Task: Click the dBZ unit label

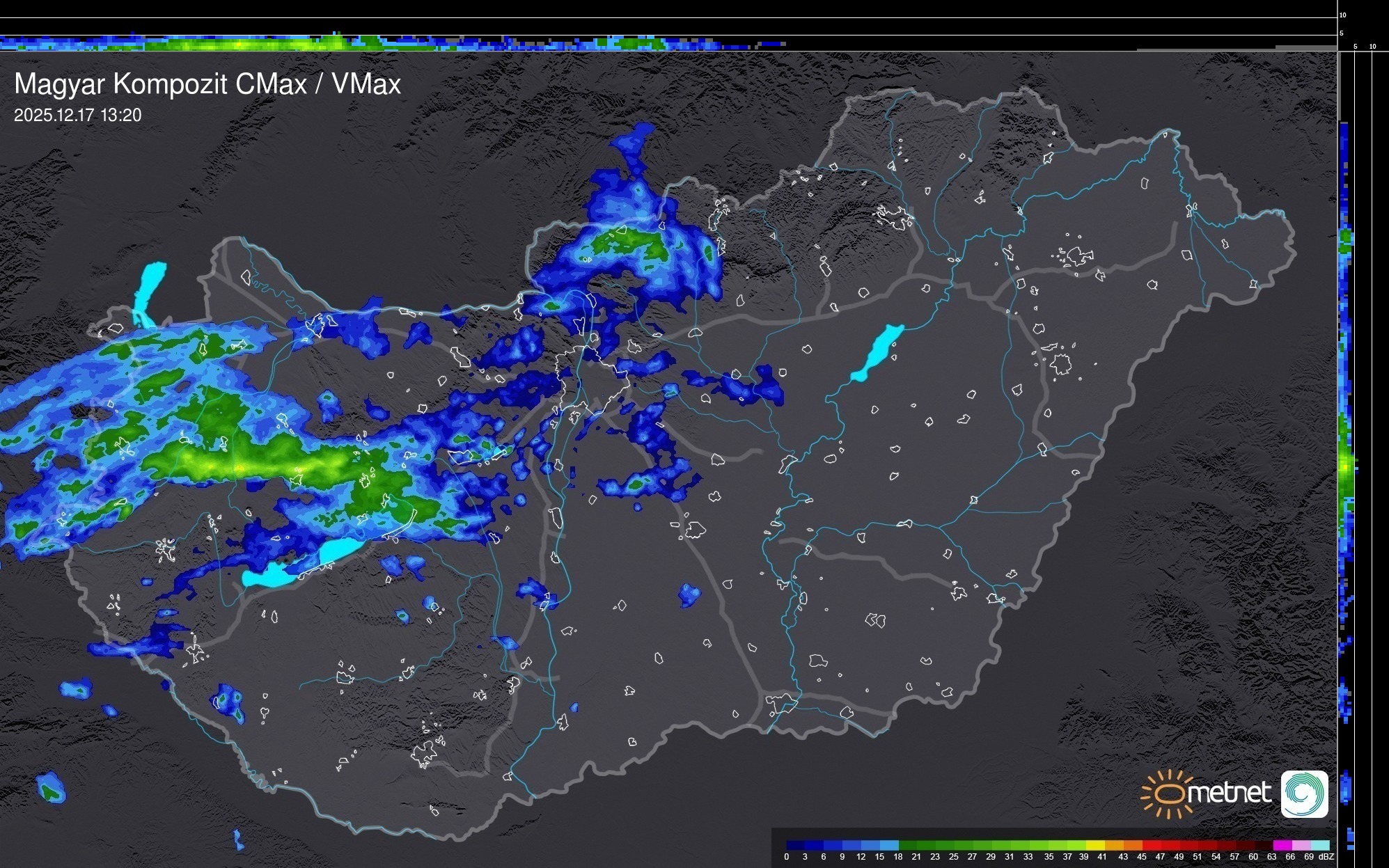Action: pyautogui.click(x=1326, y=857)
